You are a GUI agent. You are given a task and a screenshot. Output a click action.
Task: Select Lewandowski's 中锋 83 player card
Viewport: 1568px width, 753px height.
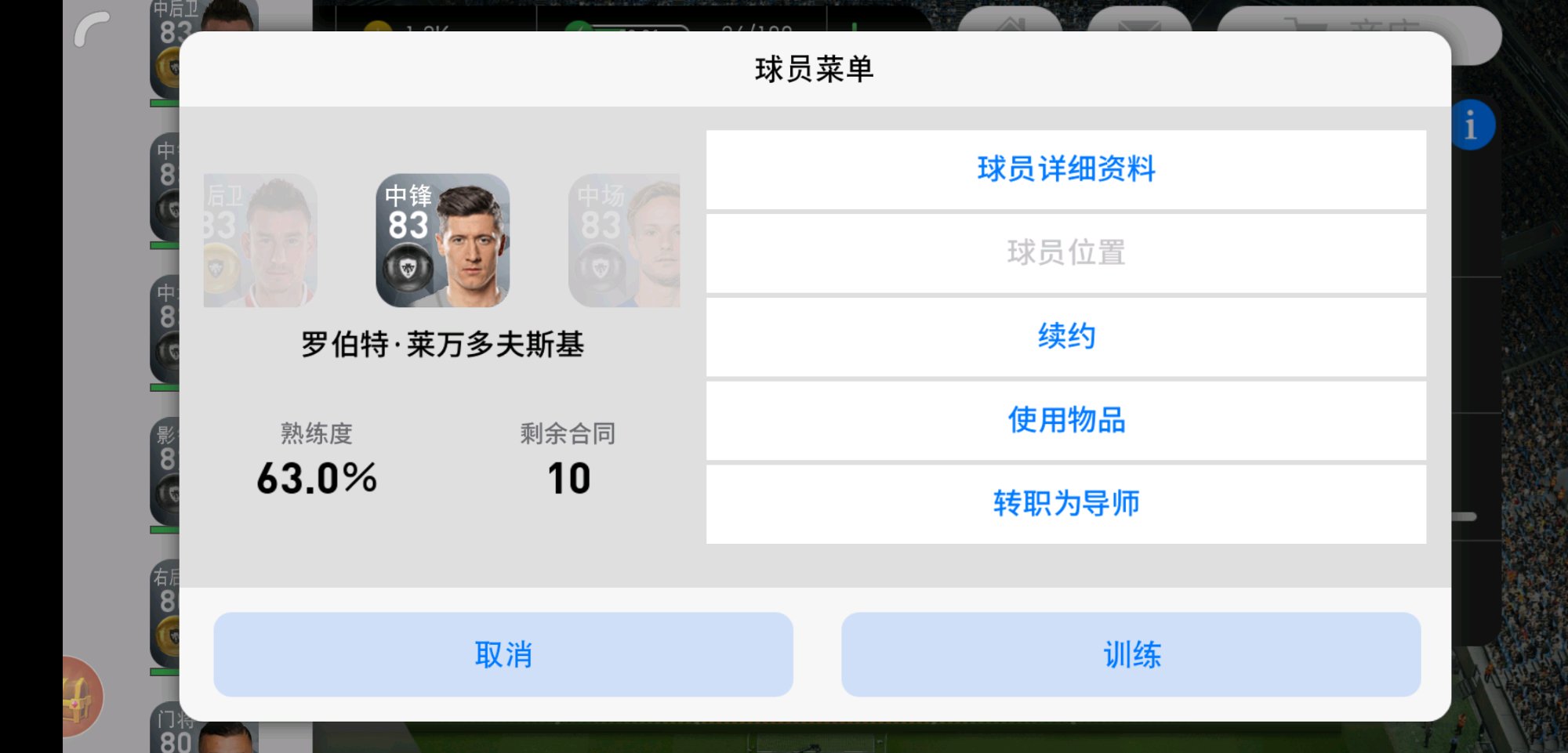pos(443,241)
